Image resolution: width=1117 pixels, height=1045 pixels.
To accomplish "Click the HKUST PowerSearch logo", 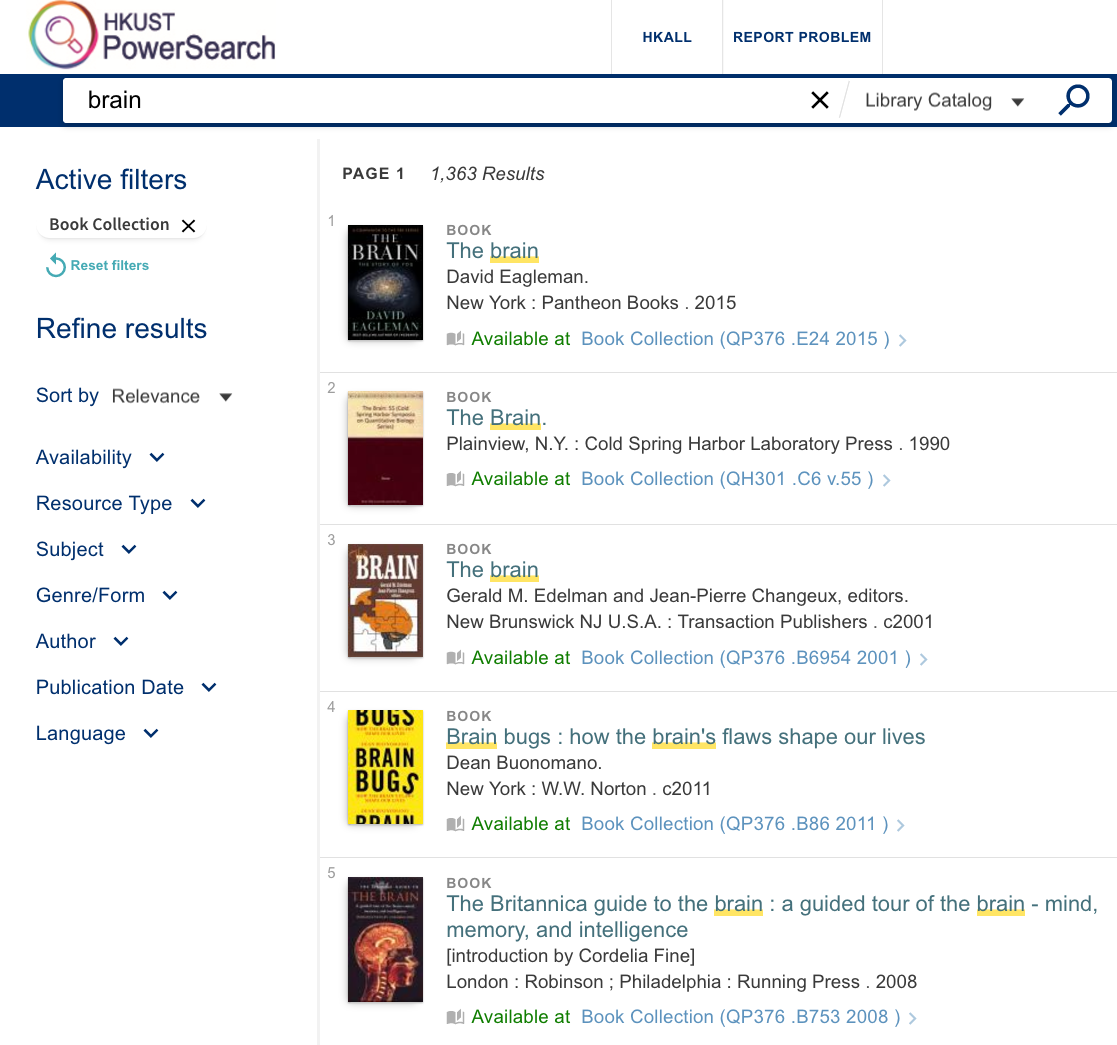I will [x=152, y=36].
